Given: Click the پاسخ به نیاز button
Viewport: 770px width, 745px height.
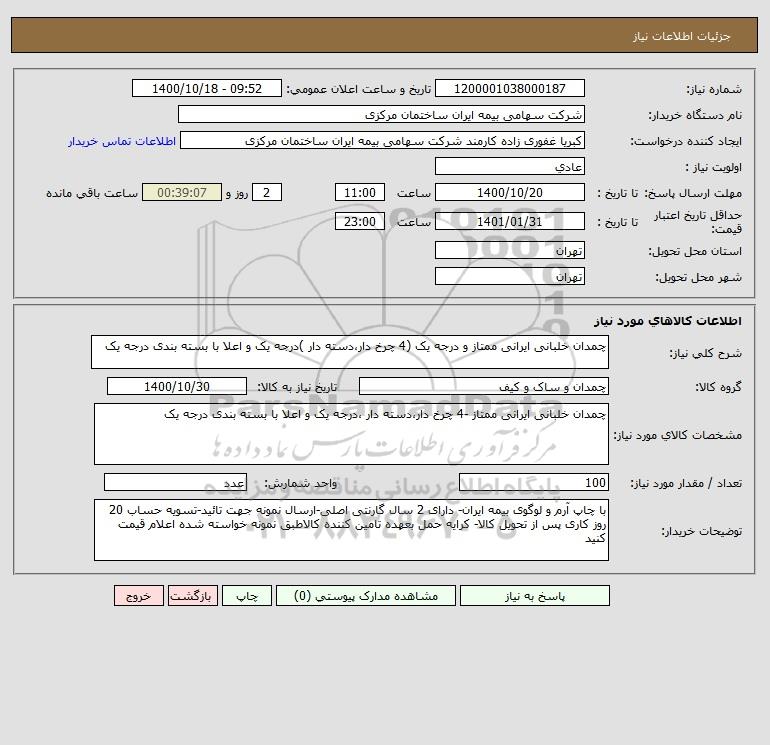Looking at the screenshot, I should pos(535,596).
